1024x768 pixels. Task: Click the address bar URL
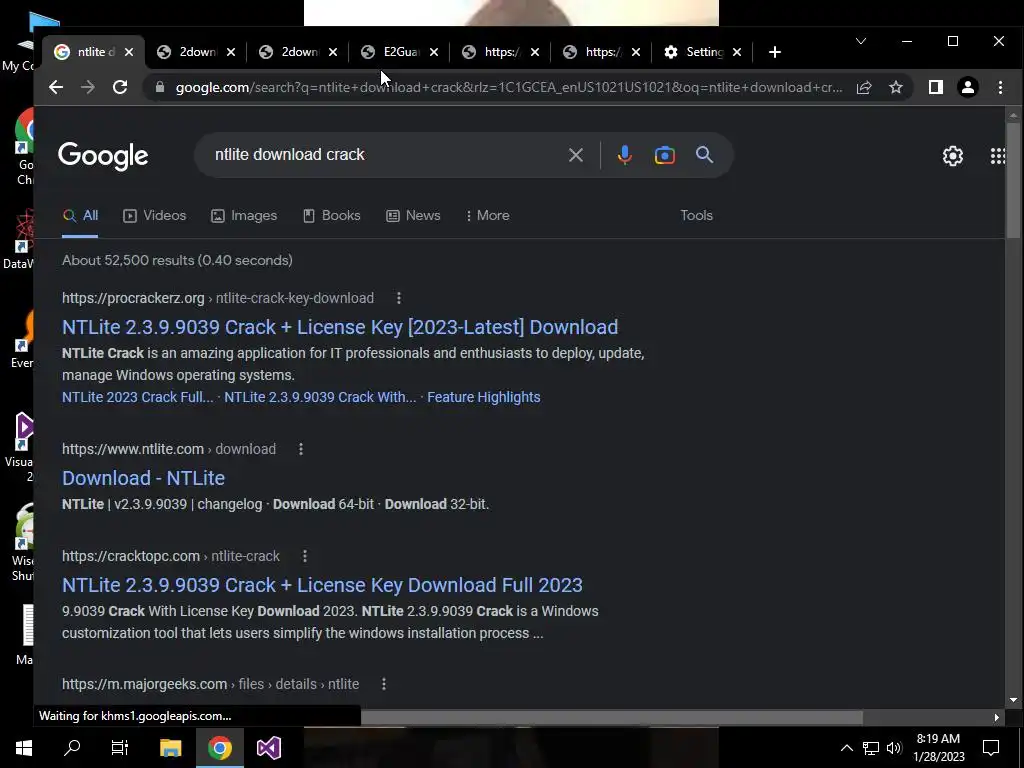[509, 88]
